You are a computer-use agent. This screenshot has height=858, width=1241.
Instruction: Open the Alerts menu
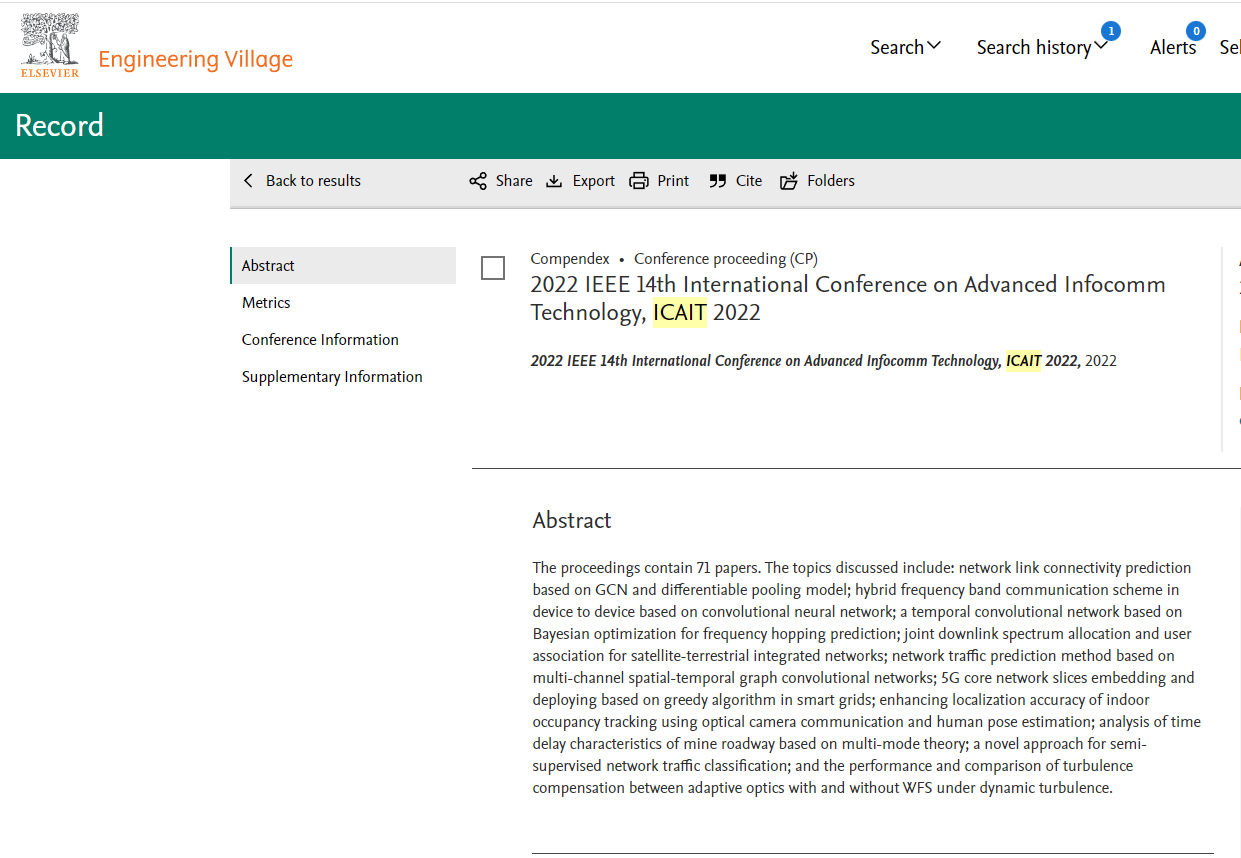pos(1173,47)
